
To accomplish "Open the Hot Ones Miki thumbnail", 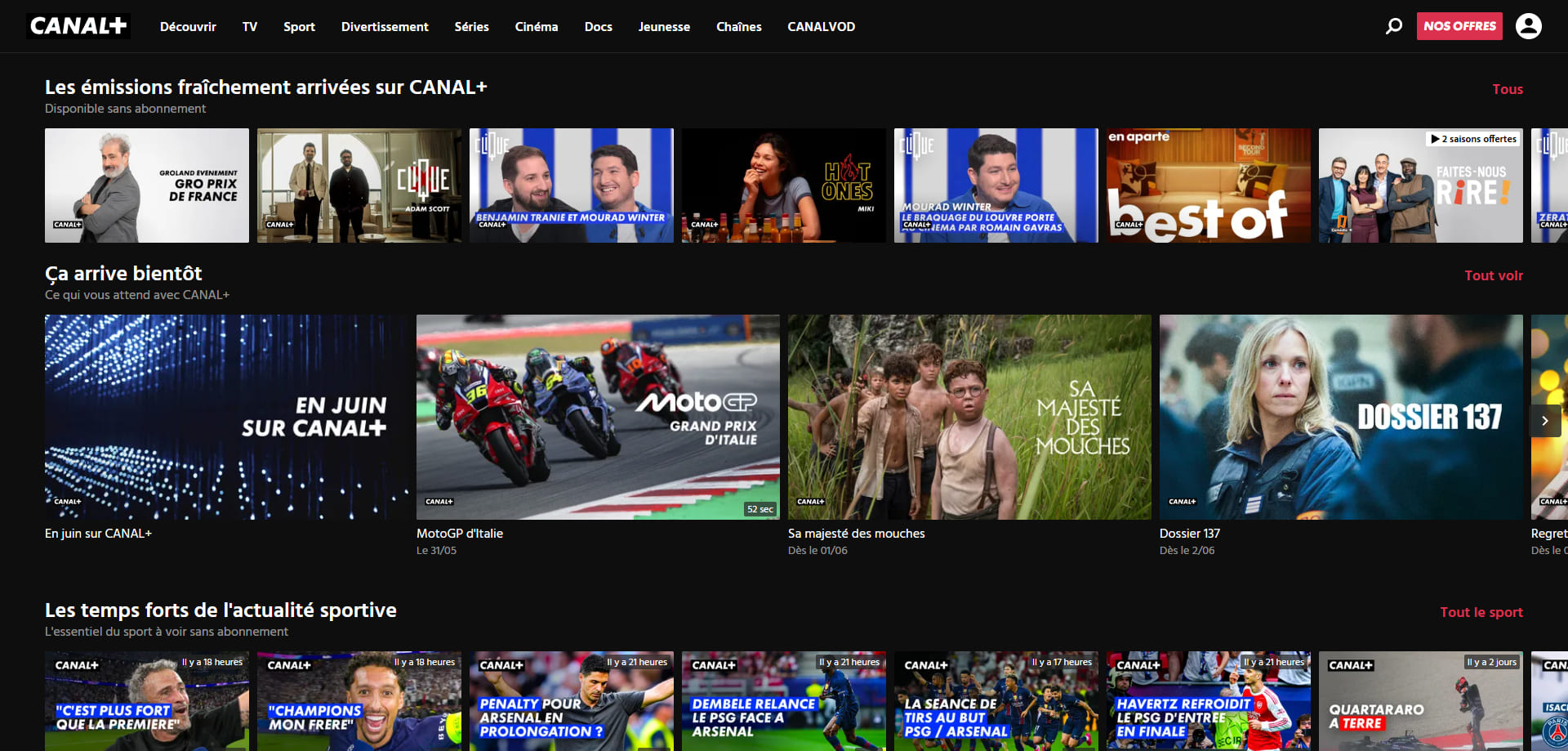I will point(784,186).
